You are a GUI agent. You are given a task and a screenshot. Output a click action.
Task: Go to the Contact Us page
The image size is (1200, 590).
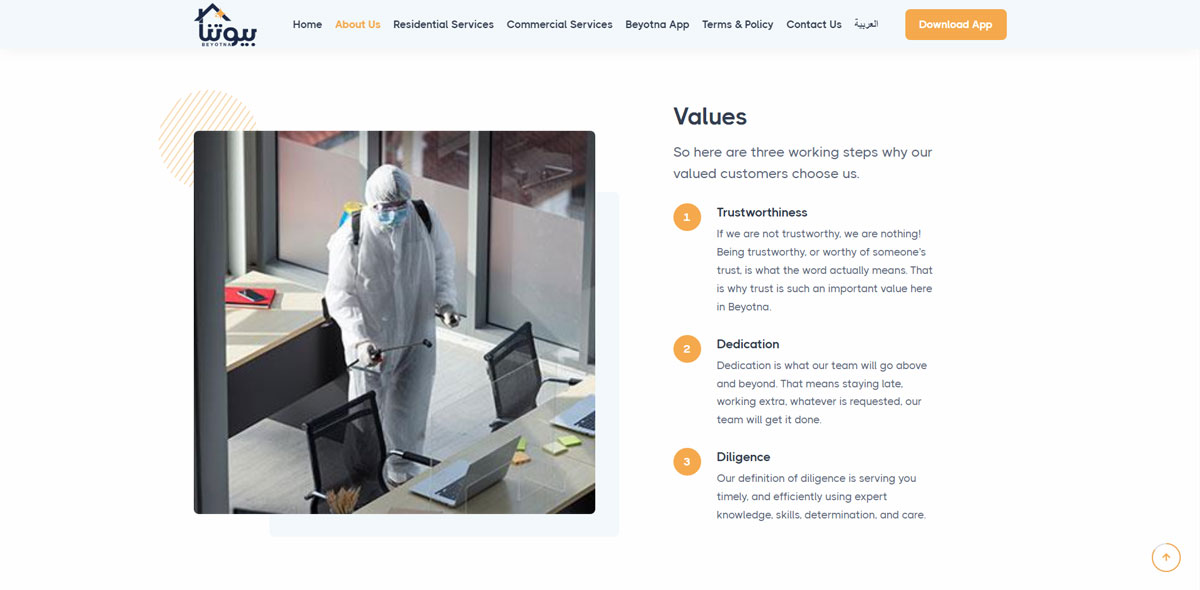pos(813,25)
